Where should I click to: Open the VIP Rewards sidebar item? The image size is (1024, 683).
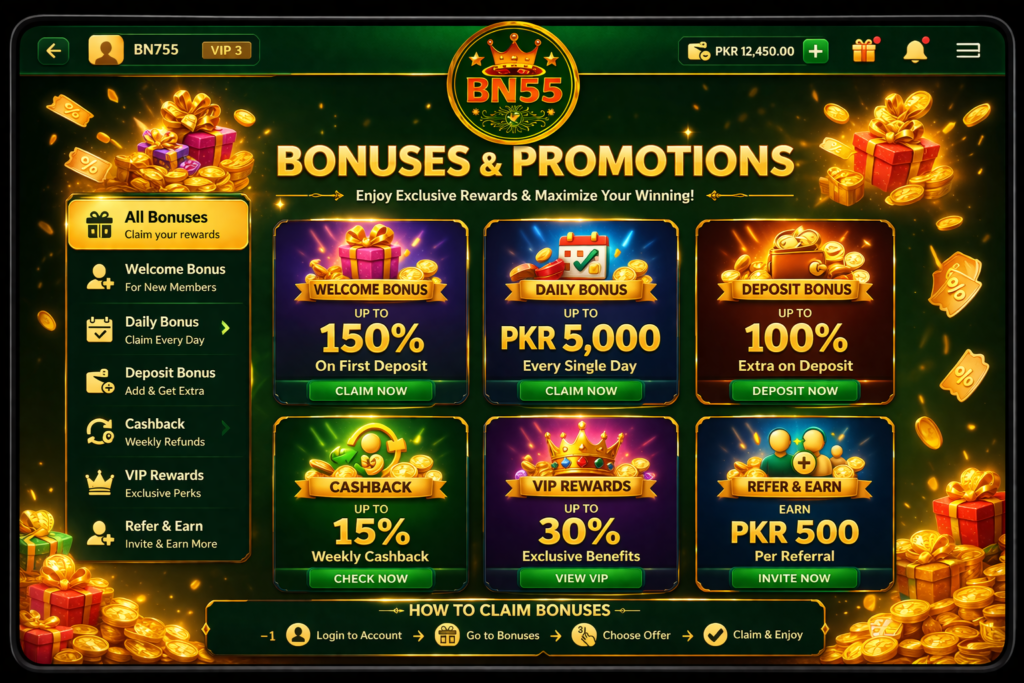(x=158, y=483)
